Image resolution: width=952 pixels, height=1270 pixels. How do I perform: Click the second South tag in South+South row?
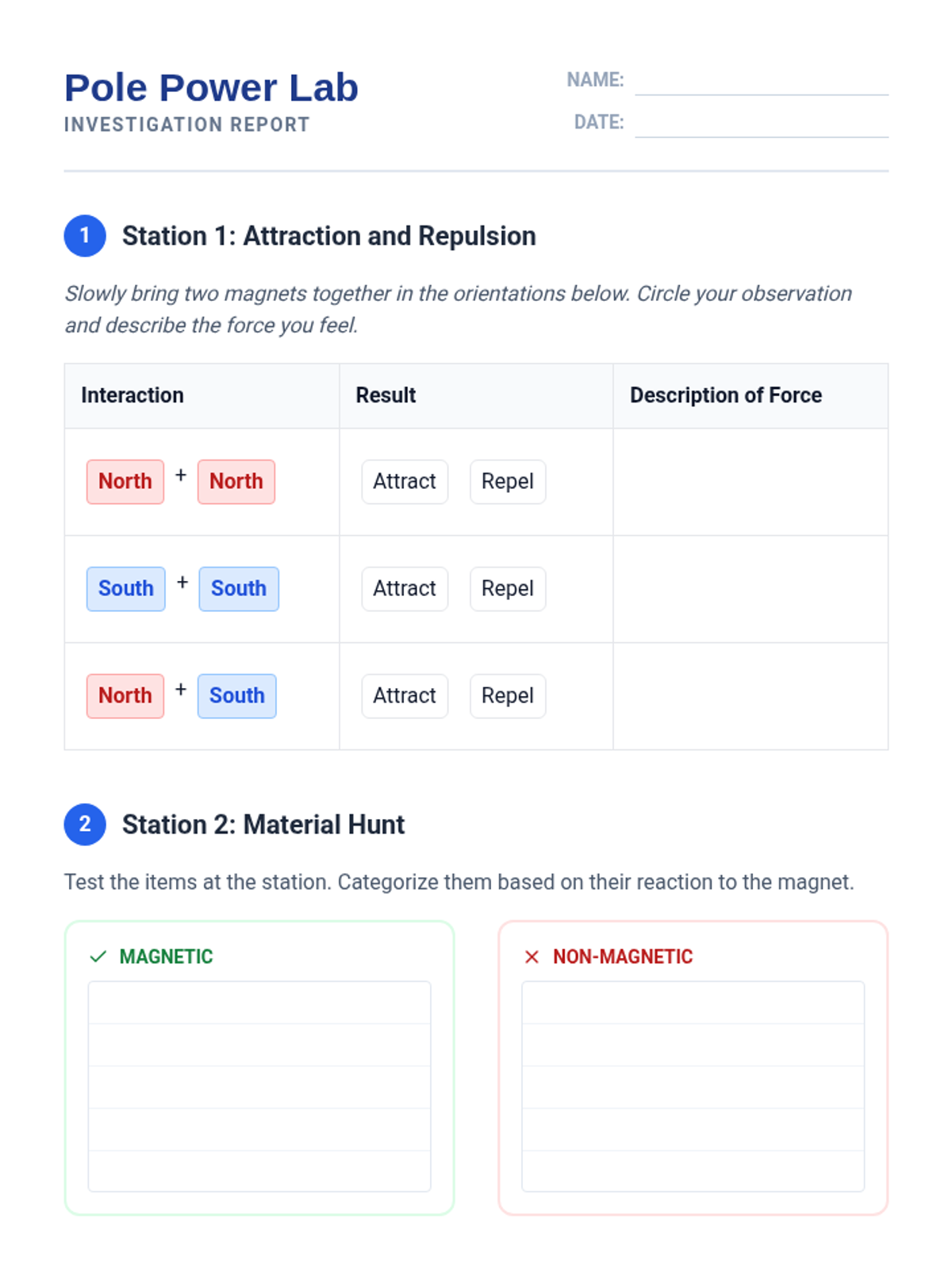pyautogui.click(x=238, y=588)
